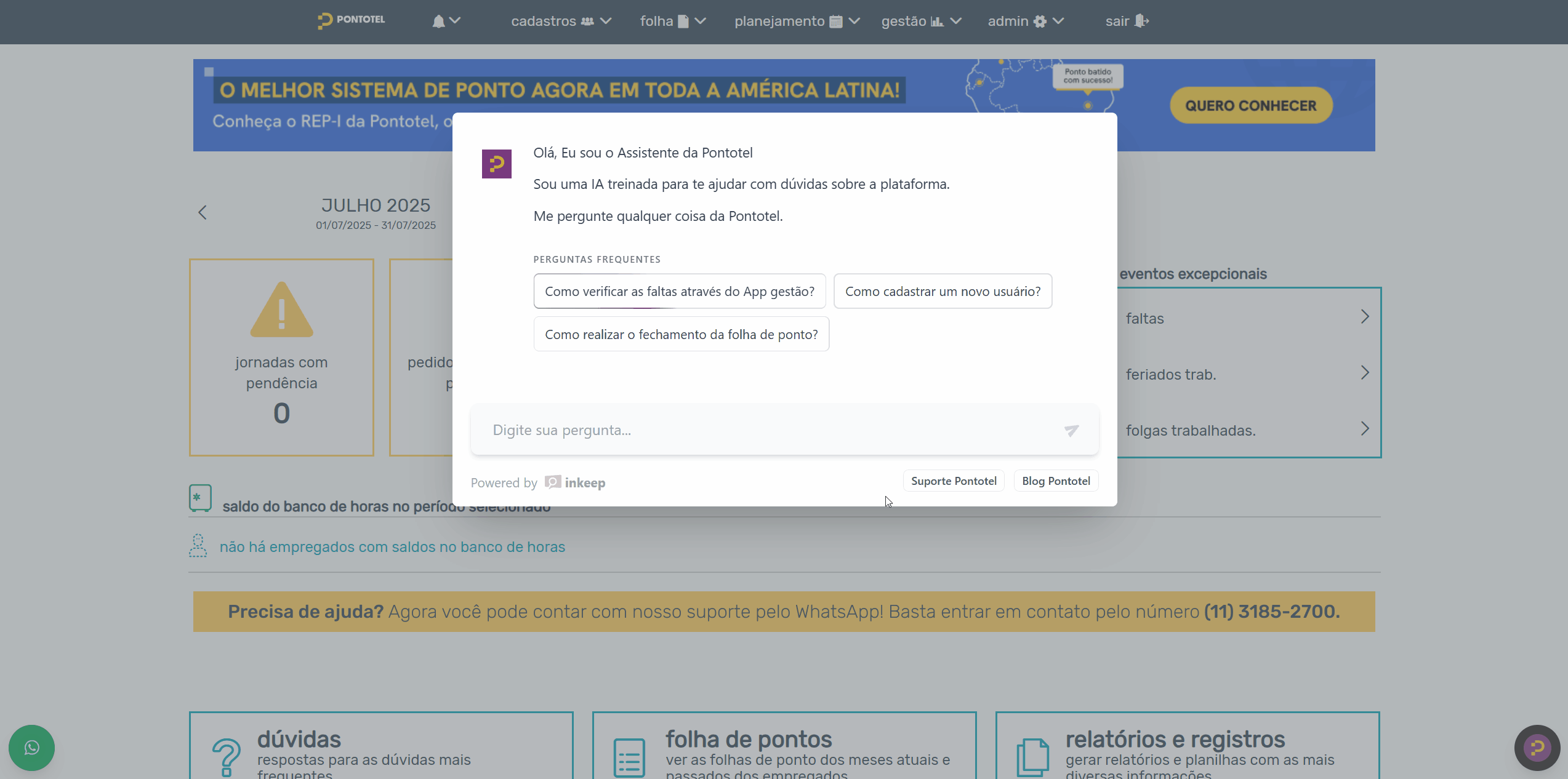Expand the cadastros dropdown chevron

click(x=606, y=21)
